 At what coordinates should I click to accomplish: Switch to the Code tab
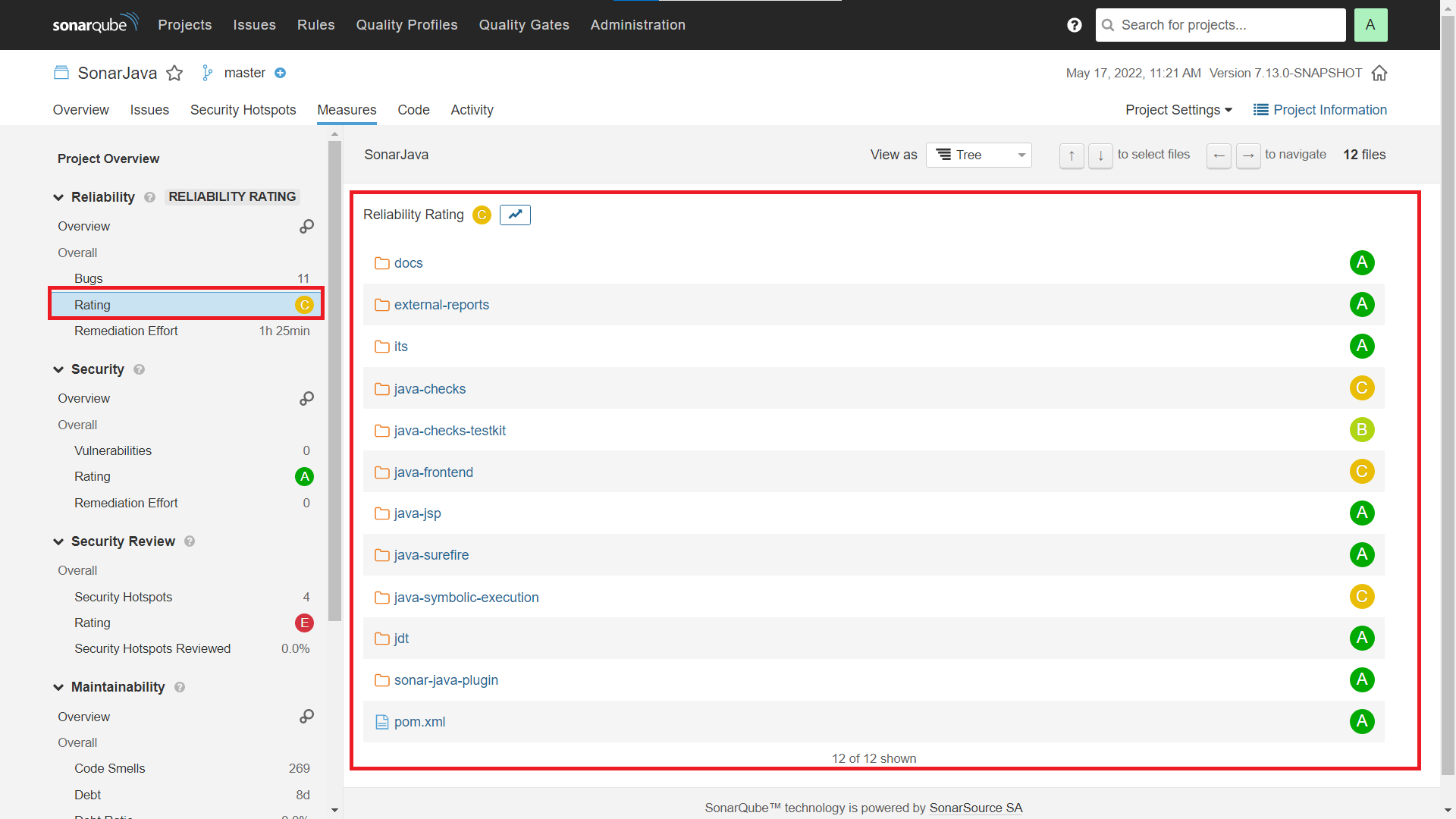click(x=413, y=110)
